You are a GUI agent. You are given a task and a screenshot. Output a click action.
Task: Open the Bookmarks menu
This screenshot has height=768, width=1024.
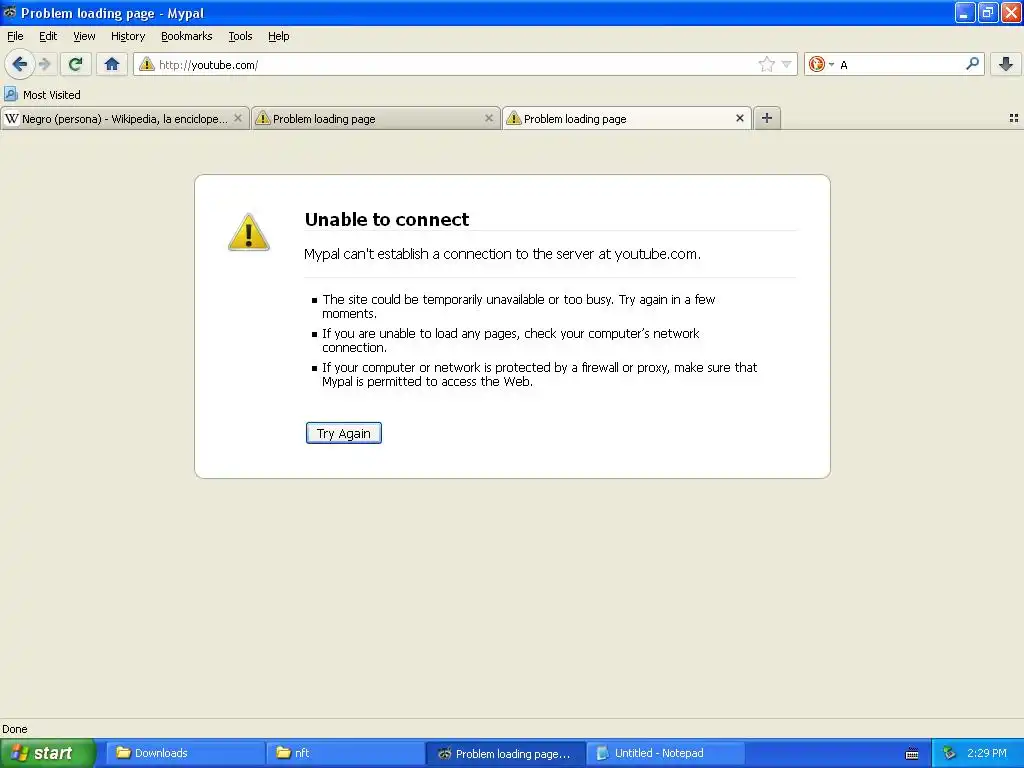click(x=186, y=36)
